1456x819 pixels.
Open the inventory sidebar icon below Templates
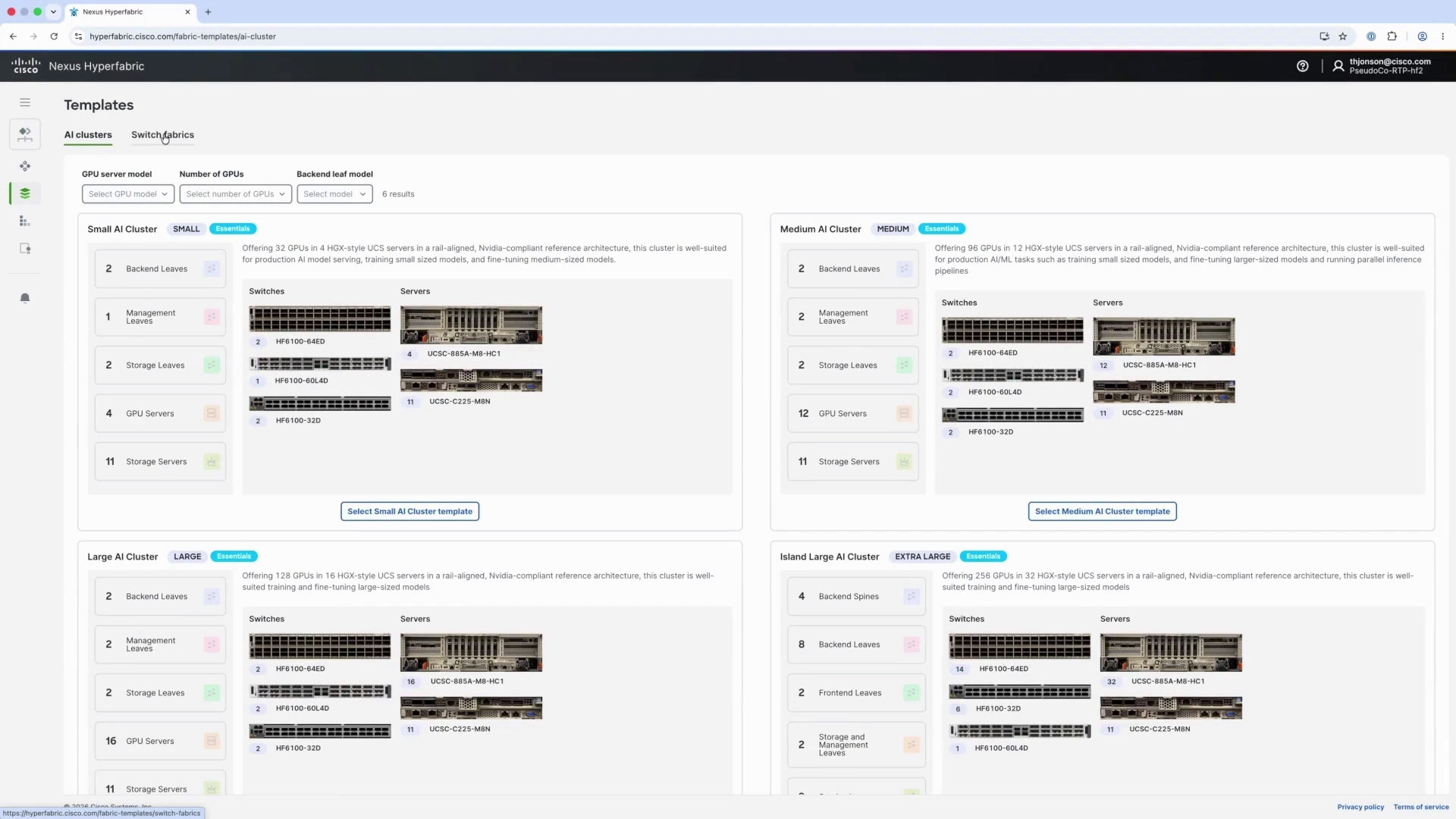pyautogui.click(x=25, y=221)
